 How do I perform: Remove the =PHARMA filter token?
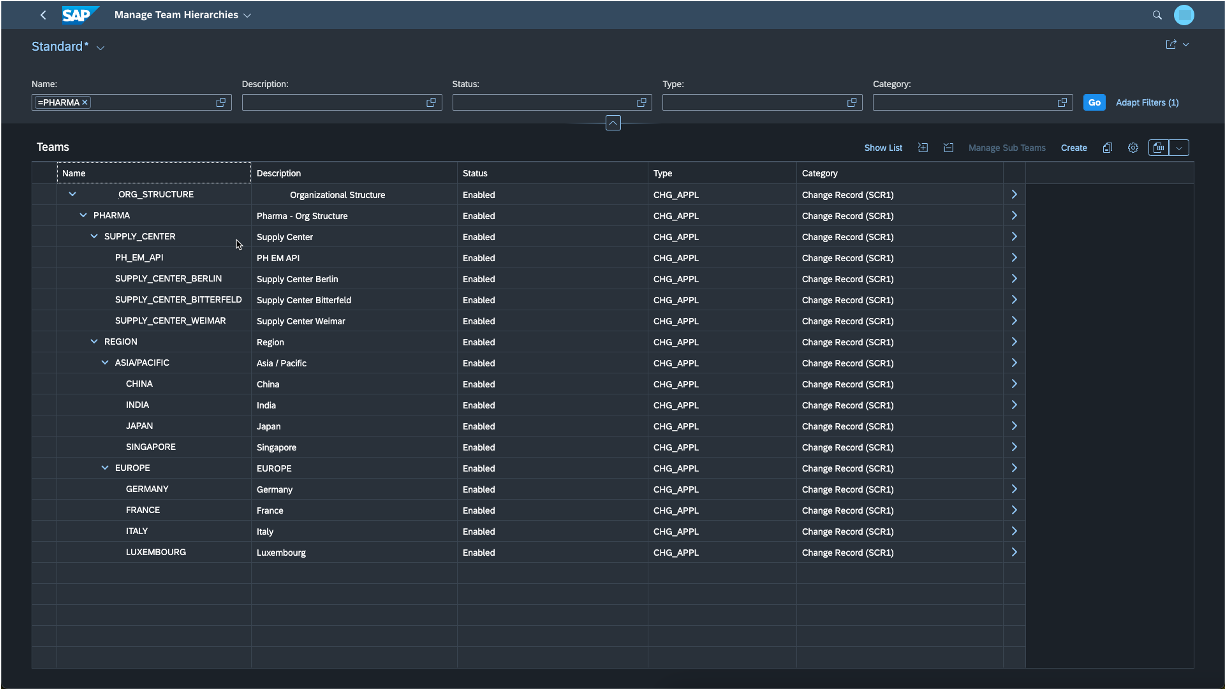[85, 102]
